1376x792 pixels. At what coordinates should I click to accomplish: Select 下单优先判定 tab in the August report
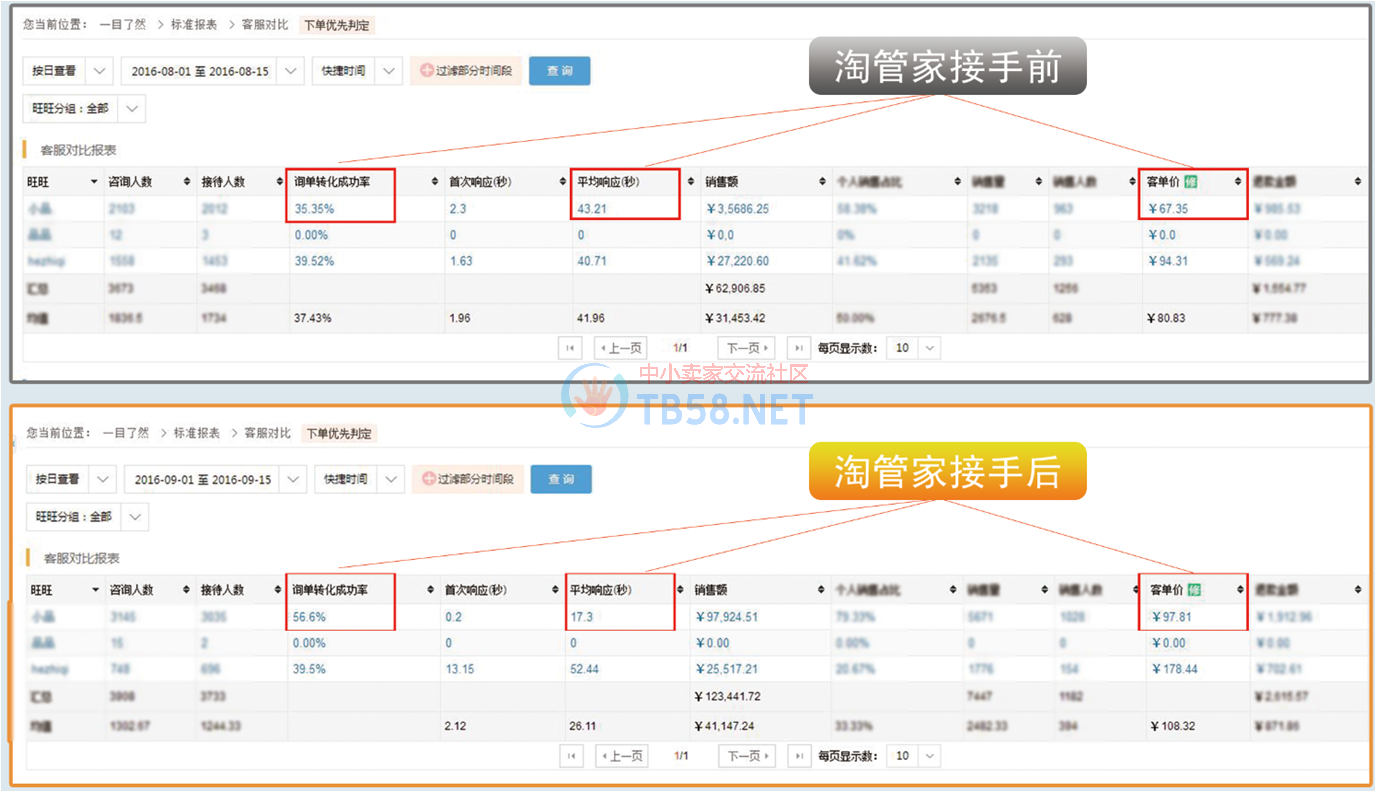pos(339,25)
